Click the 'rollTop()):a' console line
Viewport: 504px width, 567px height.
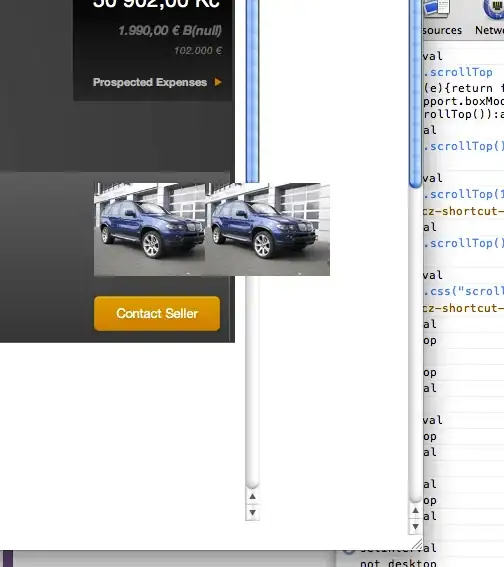click(464, 114)
